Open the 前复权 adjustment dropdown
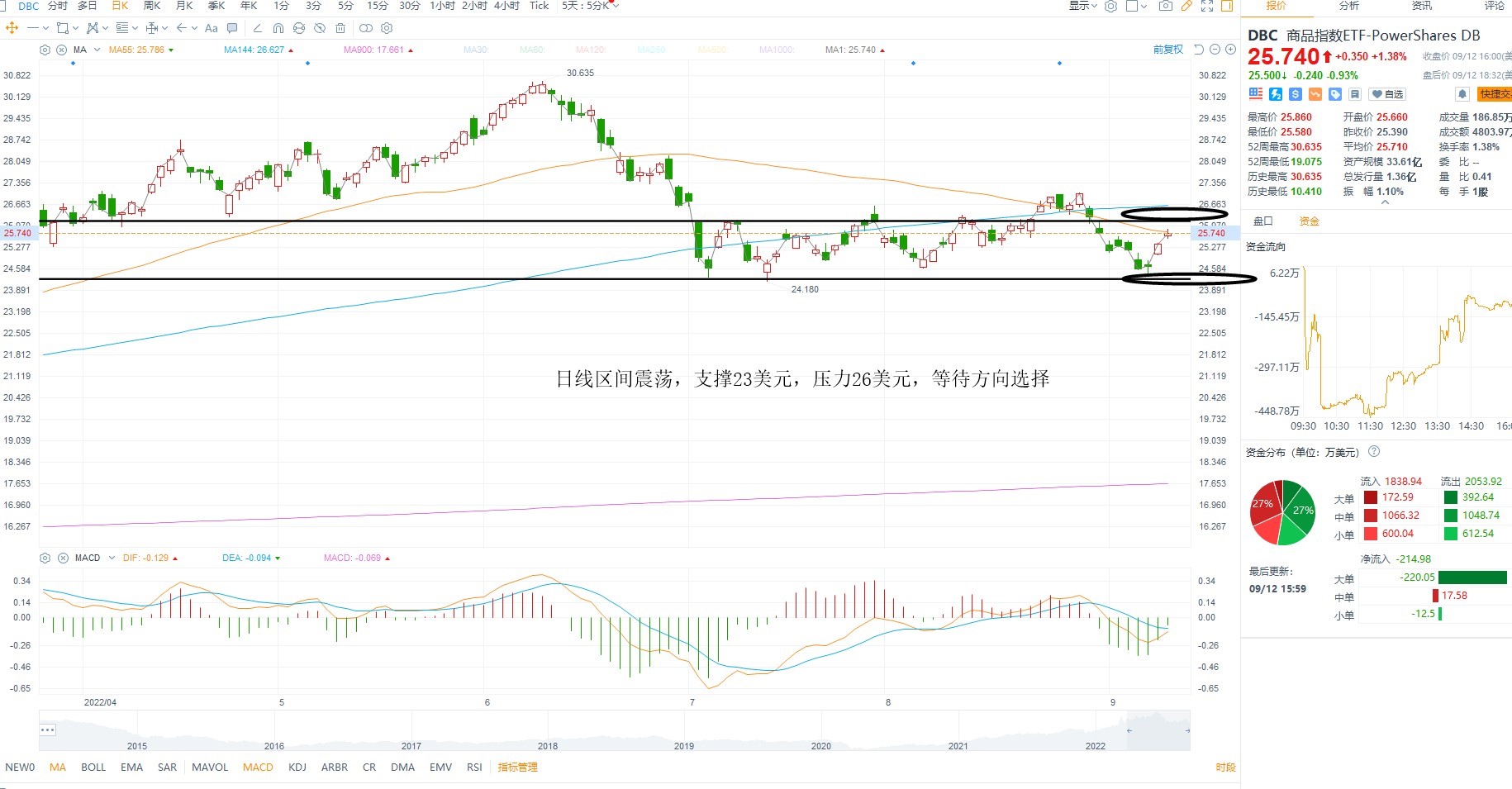Screen dimensions: 1512x789 click(1168, 50)
